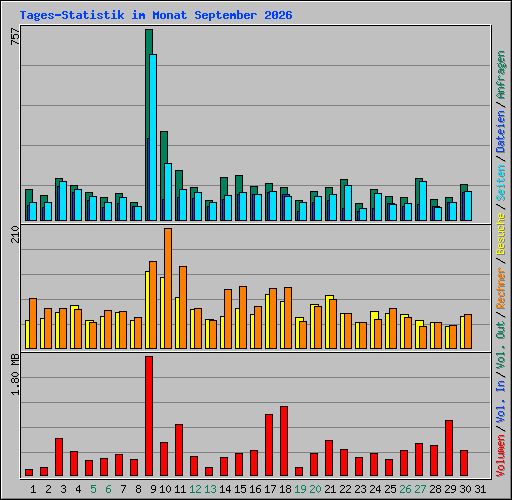This screenshot has height=500, width=512.
Task: Click the tallest orange Rechner bar on day 10
Action: click(168, 289)
